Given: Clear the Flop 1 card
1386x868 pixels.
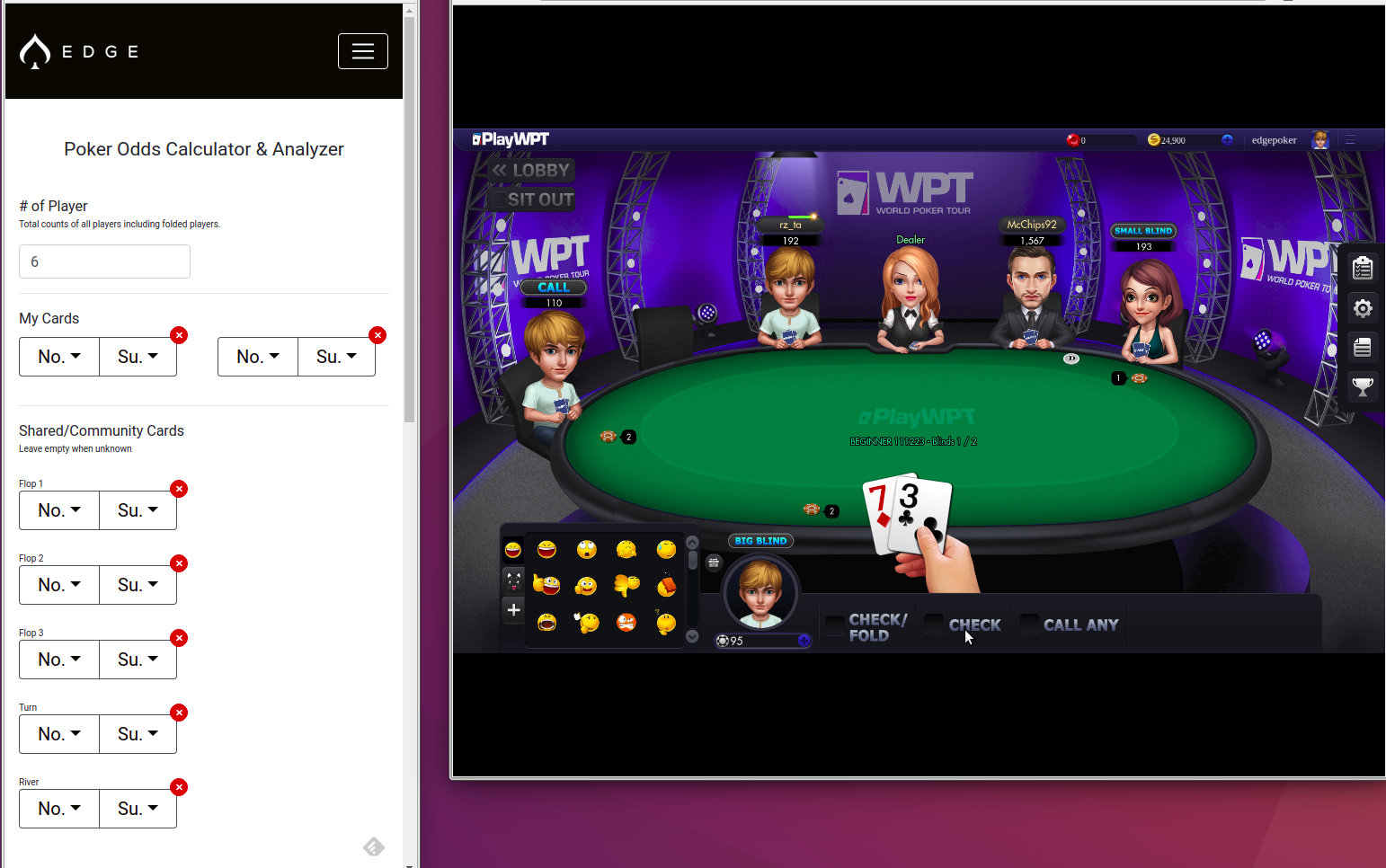Looking at the screenshot, I should 180,489.
